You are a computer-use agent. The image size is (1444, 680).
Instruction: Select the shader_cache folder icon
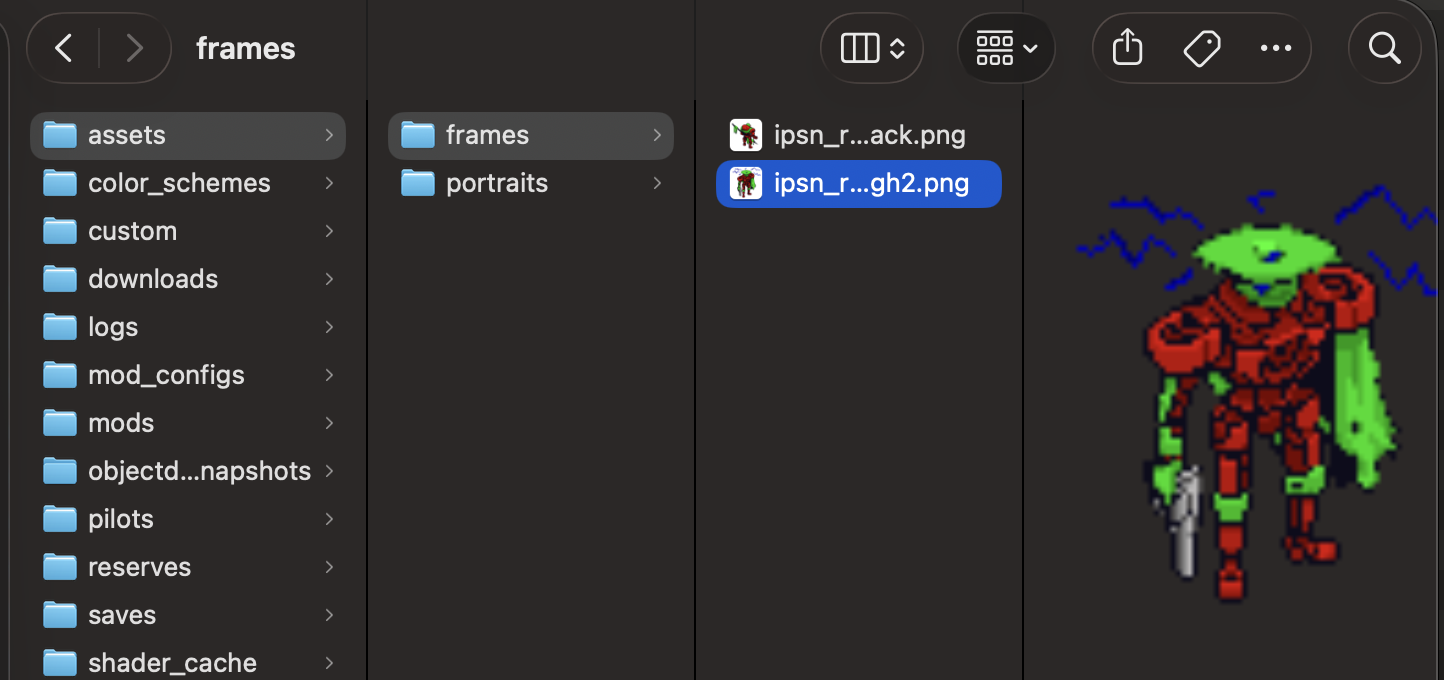pos(60,663)
